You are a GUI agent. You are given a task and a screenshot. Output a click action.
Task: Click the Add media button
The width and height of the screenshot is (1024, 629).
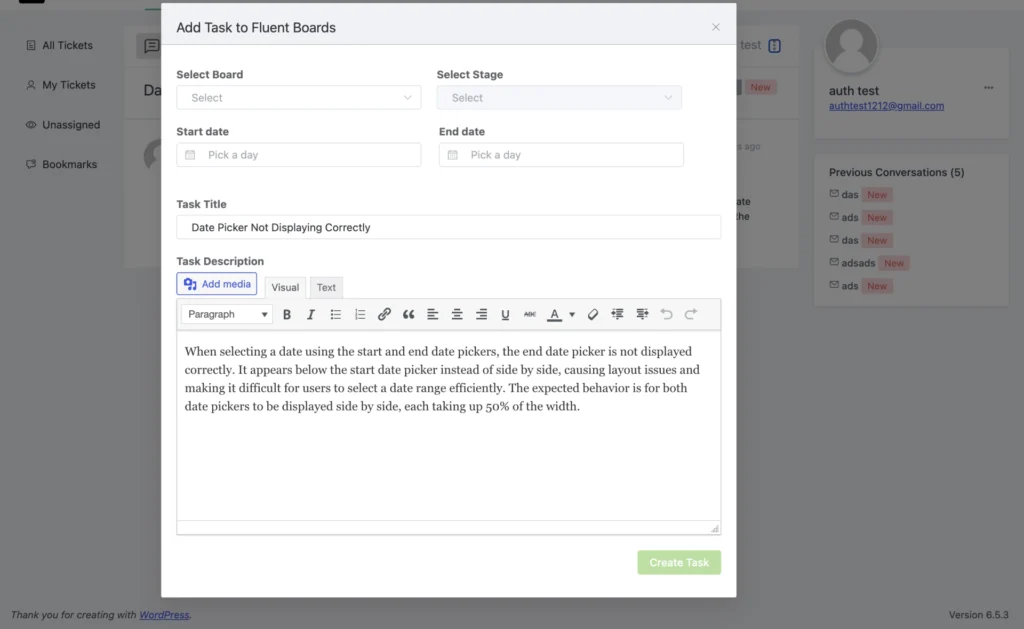click(x=217, y=284)
